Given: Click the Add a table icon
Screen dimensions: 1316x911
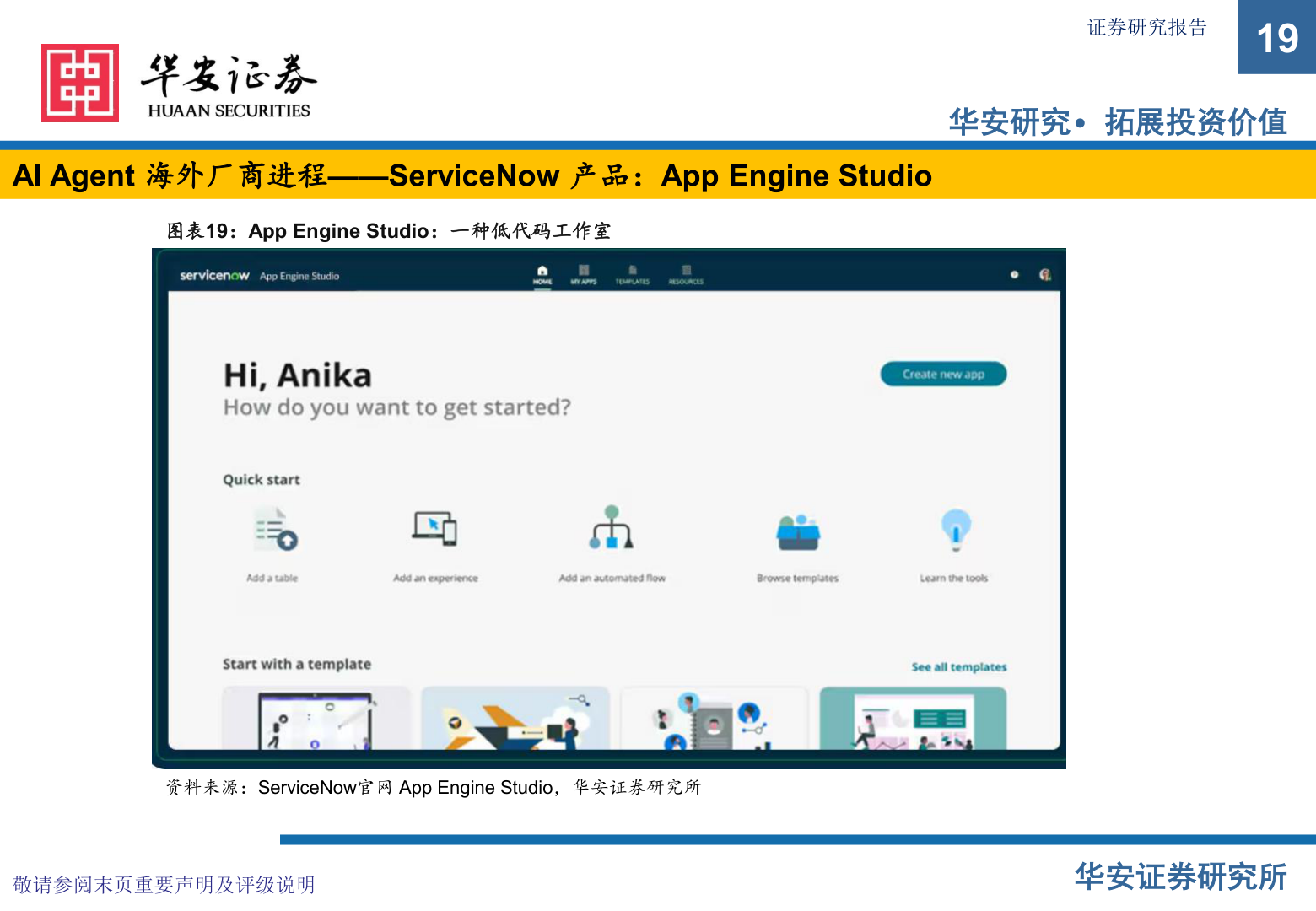Looking at the screenshot, I should point(275,529).
